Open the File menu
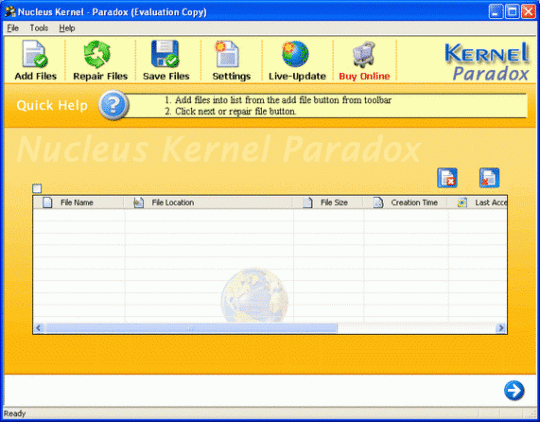Viewport: 540px width, 422px height. [13, 28]
